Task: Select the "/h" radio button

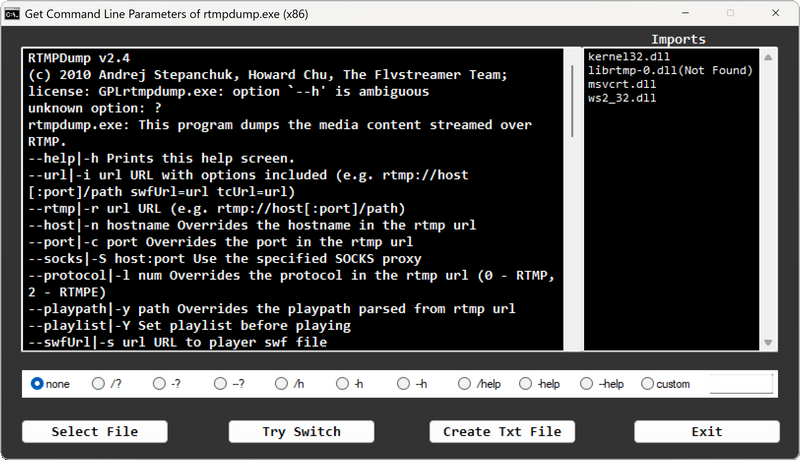Action: click(289, 384)
